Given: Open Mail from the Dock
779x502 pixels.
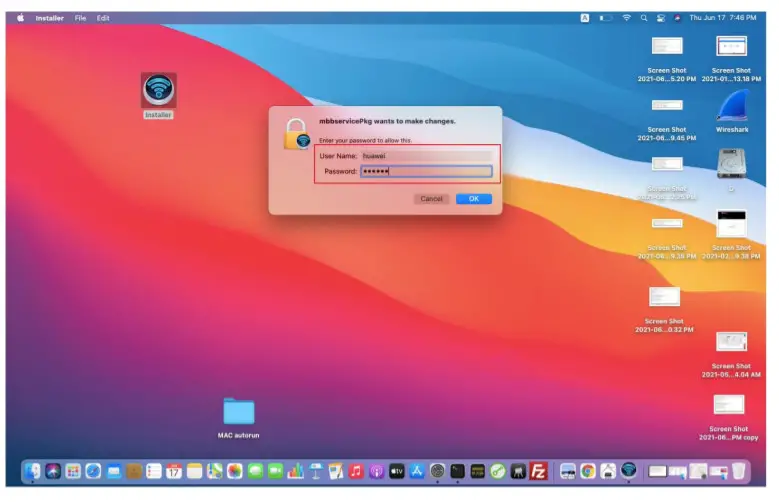Looking at the screenshot, I should point(114,471).
